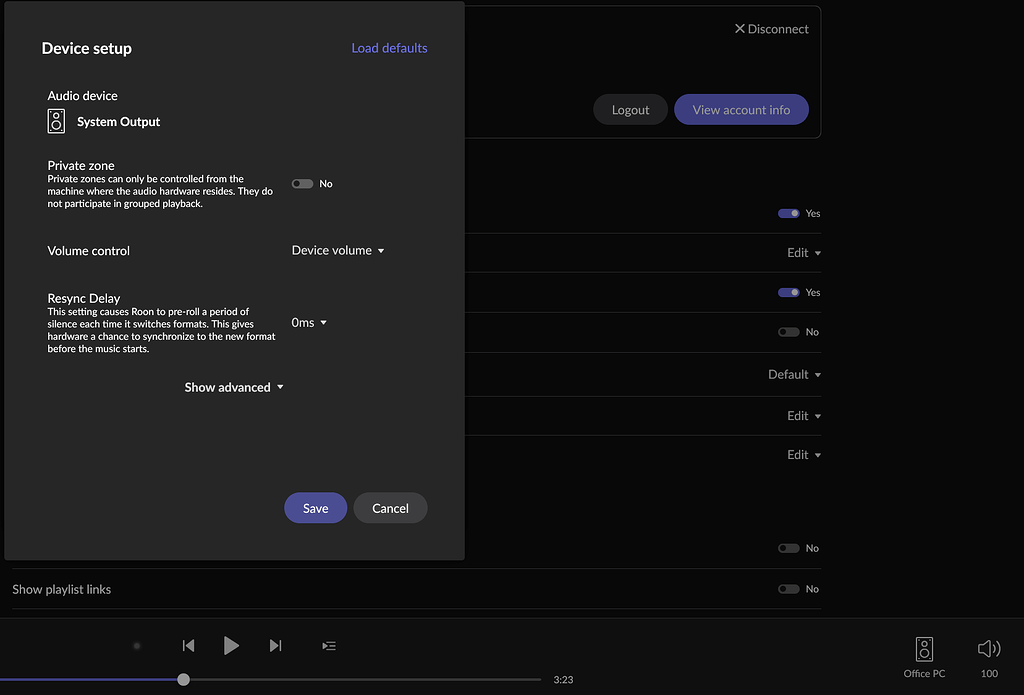Image resolution: width=1024 pixels, height=695 pixels.
Task: Skip to the next track
Action: 276,645
